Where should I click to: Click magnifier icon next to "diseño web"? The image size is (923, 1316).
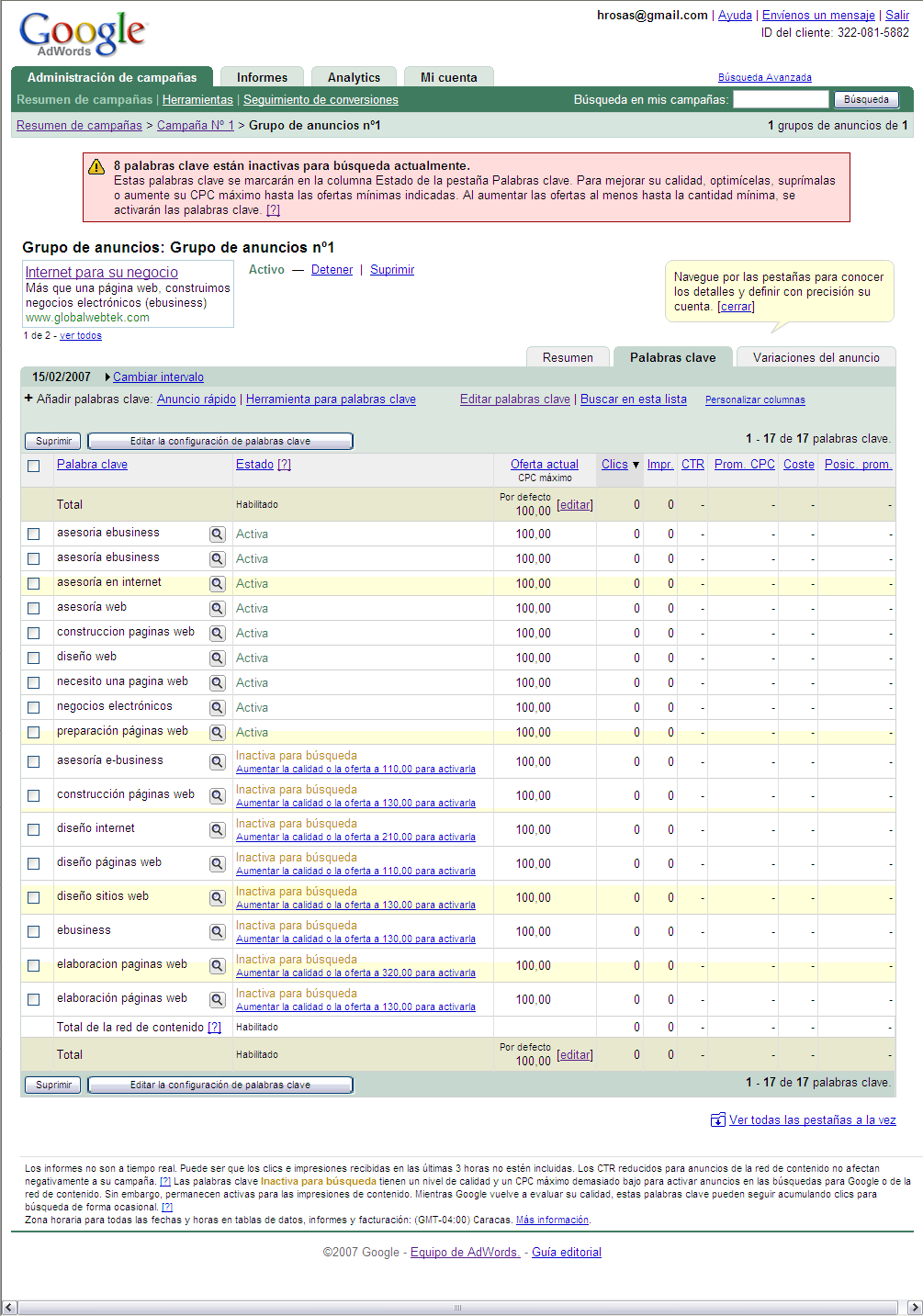point(218,658)
